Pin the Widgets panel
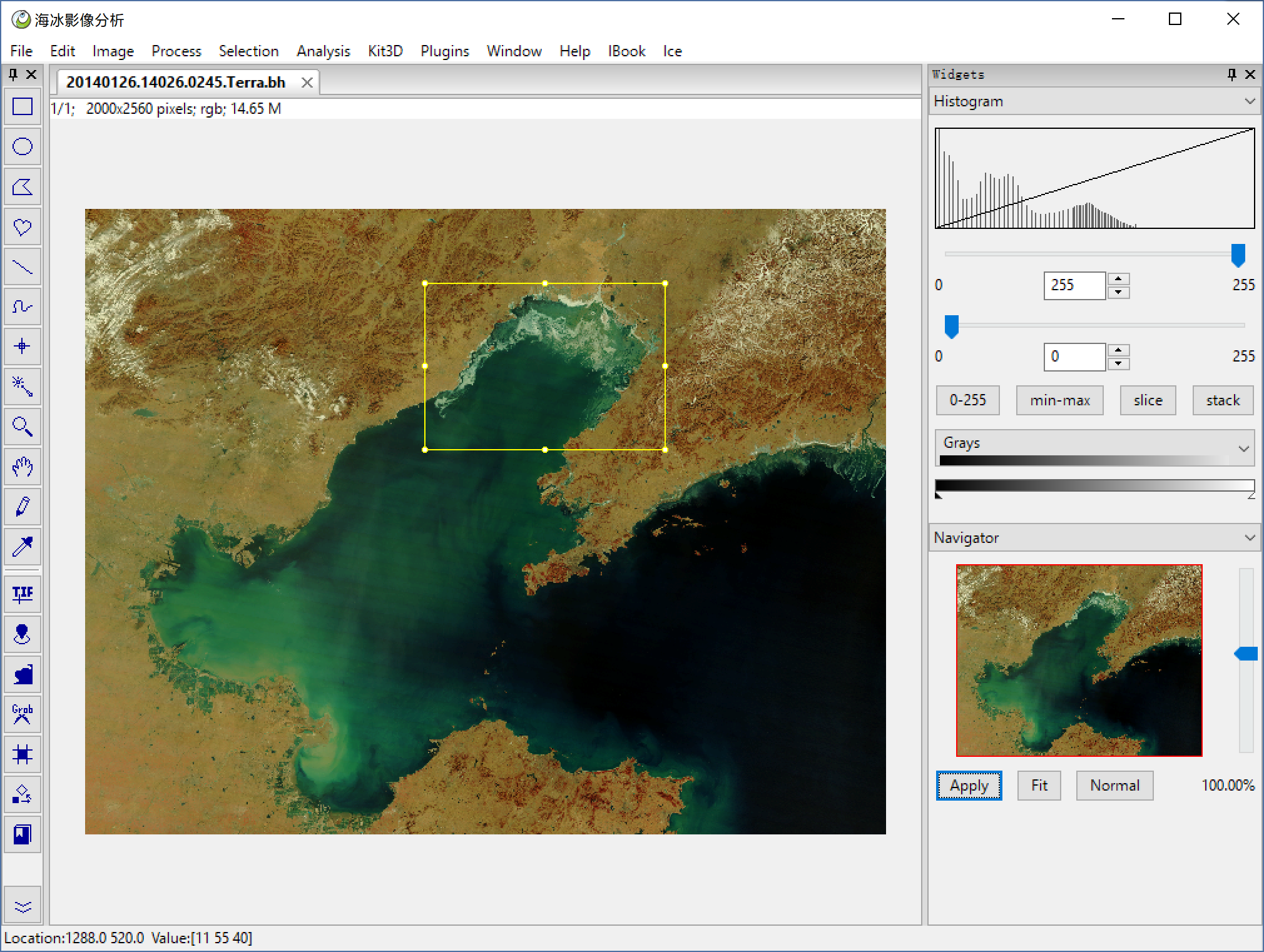 click(1231, 75)
